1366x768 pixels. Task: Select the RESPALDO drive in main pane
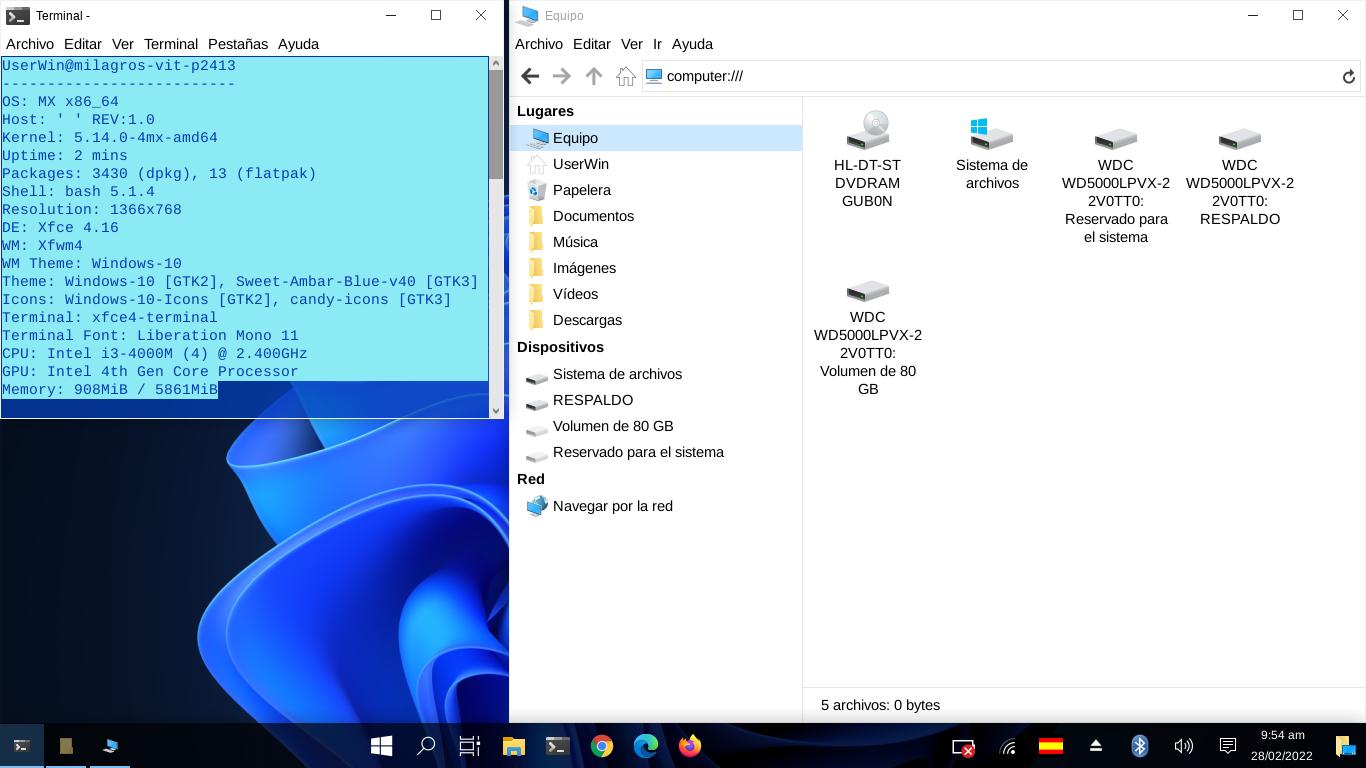[x=1239, y=139]
